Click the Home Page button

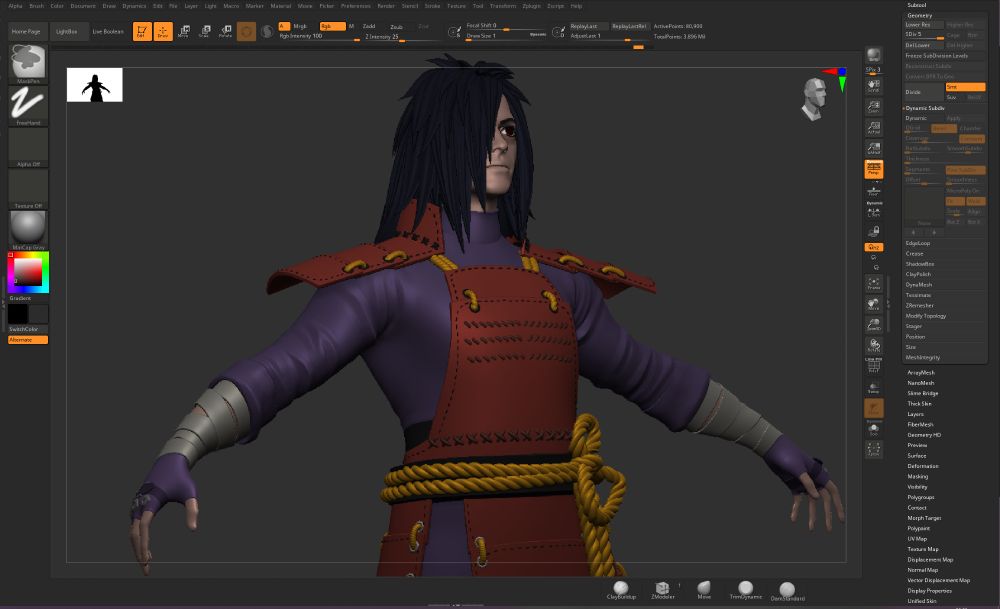point(26,31)
